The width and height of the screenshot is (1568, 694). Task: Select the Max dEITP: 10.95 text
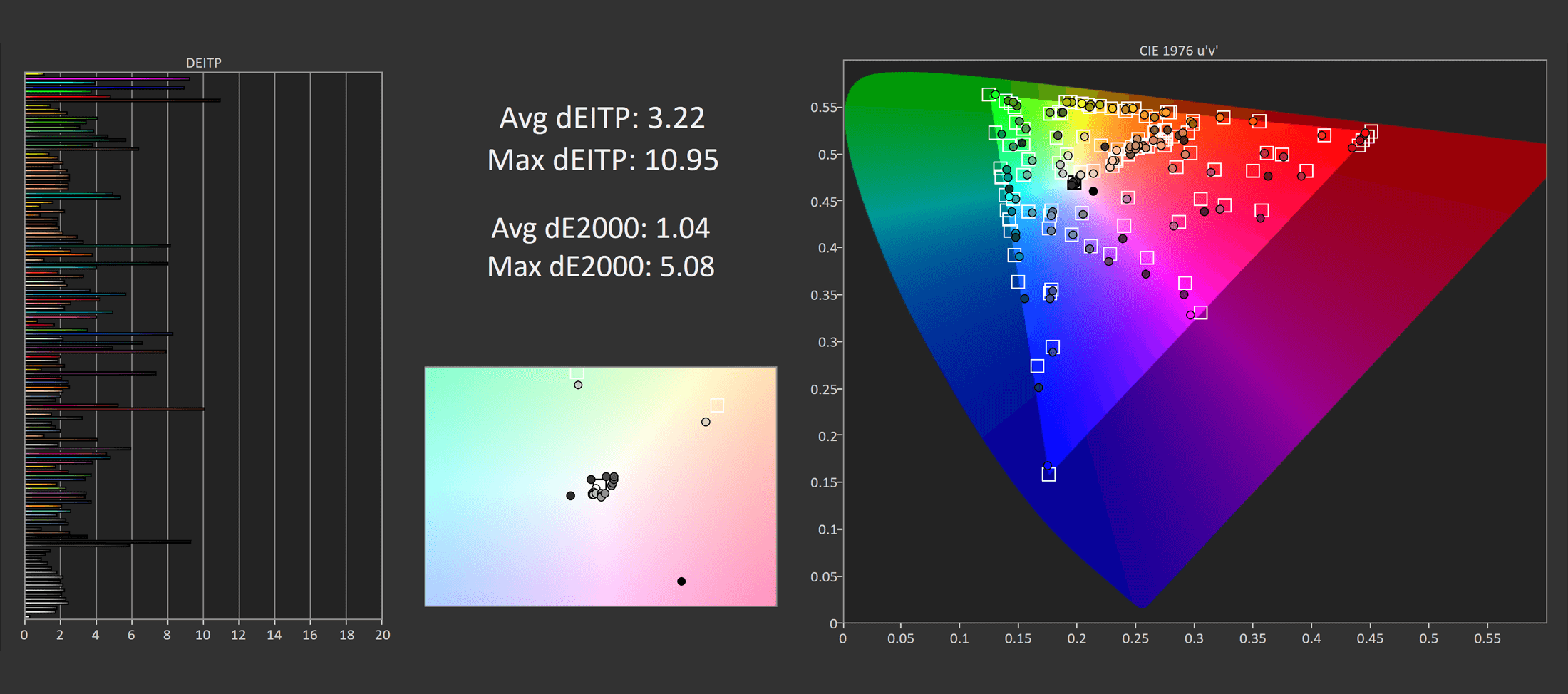tap(602, 160)
